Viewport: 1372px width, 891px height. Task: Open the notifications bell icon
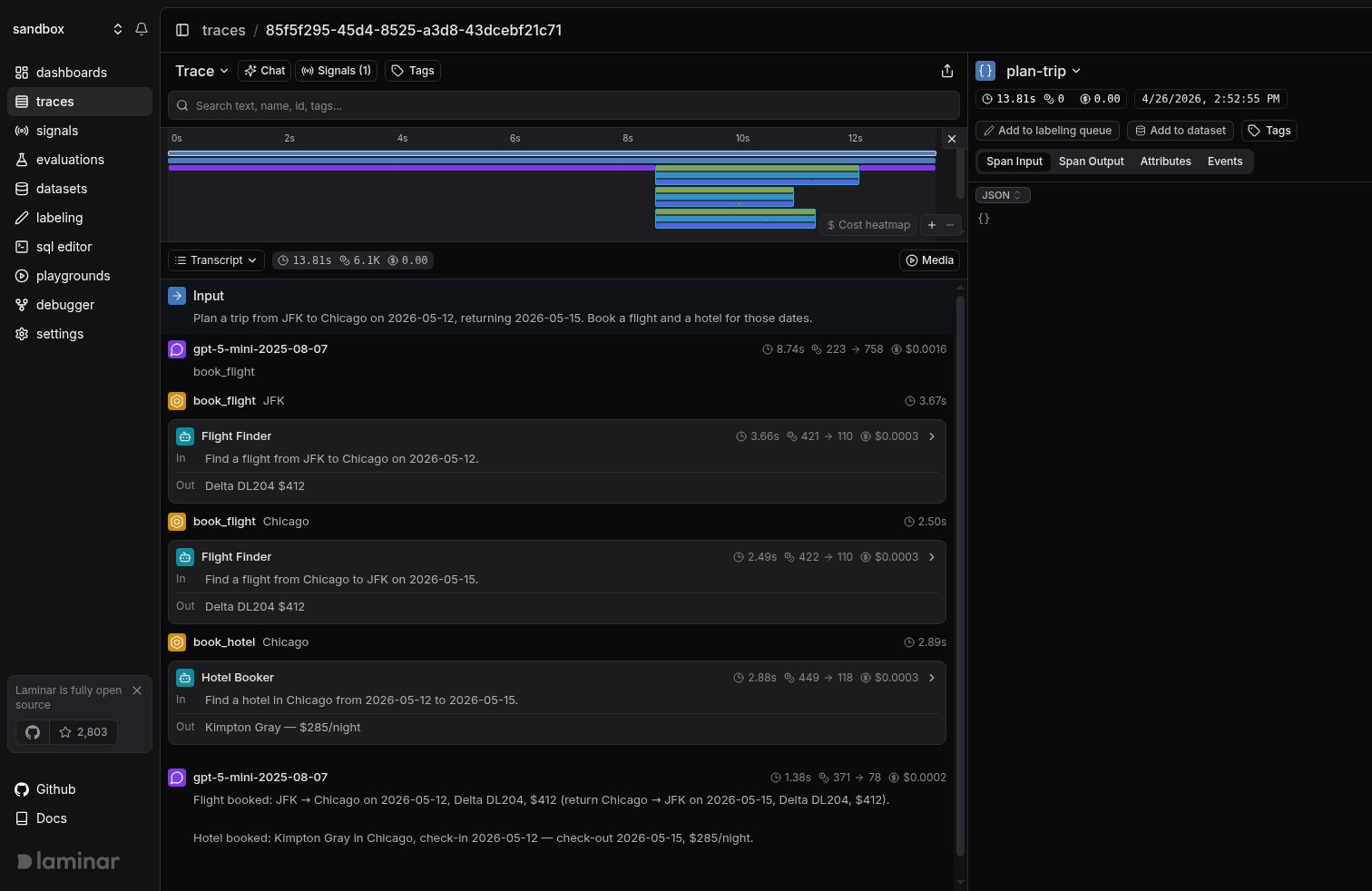[142, 29]
